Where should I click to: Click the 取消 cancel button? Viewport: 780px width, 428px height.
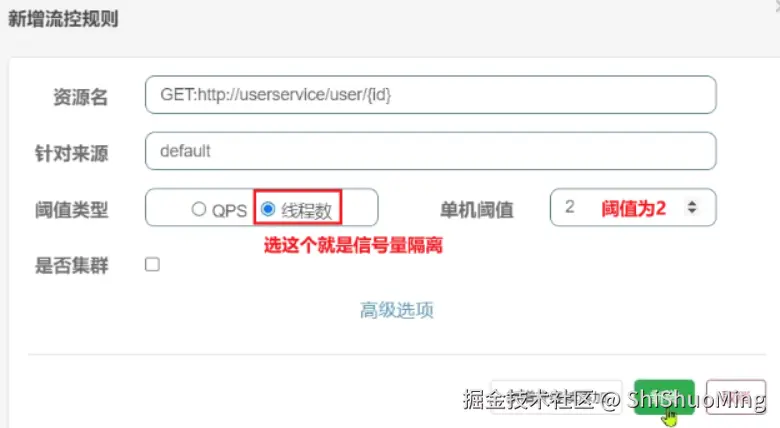736,397
